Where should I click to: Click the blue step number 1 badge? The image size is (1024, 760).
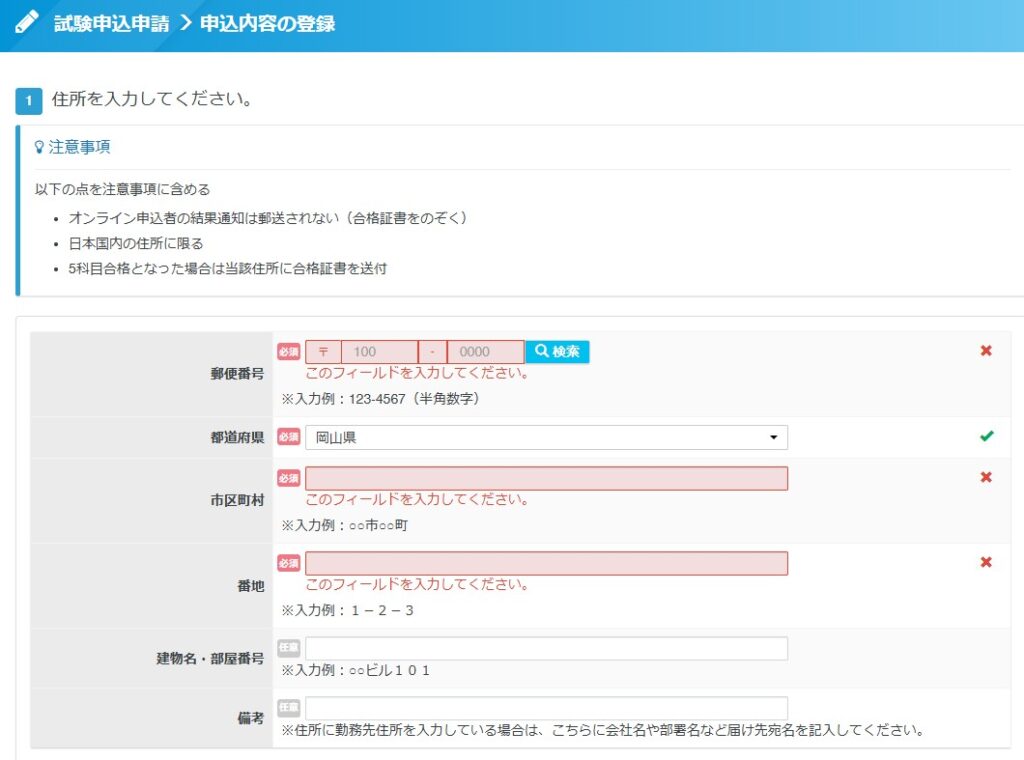click(x=29, y=101)
